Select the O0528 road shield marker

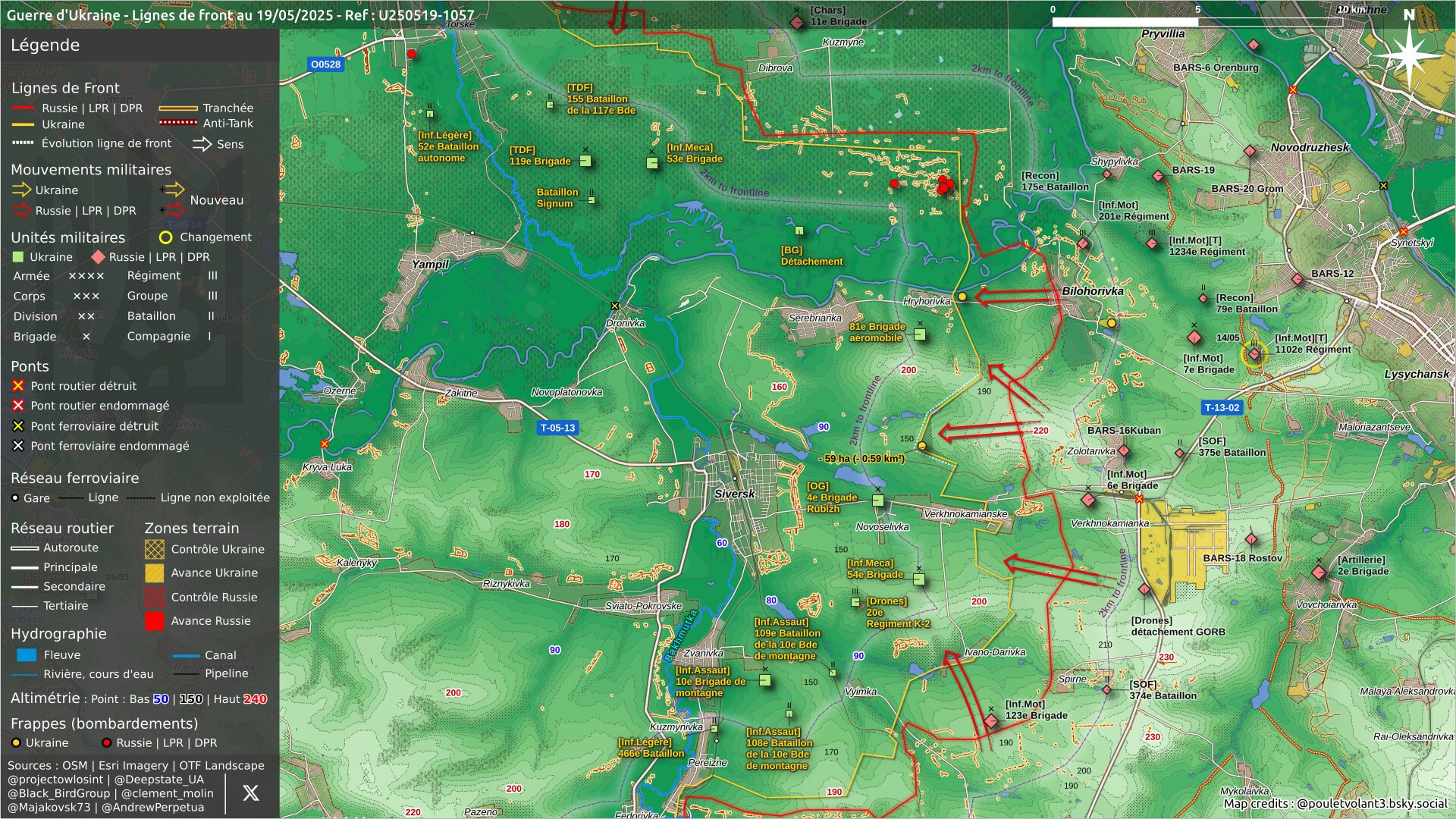tap(326, 64)
